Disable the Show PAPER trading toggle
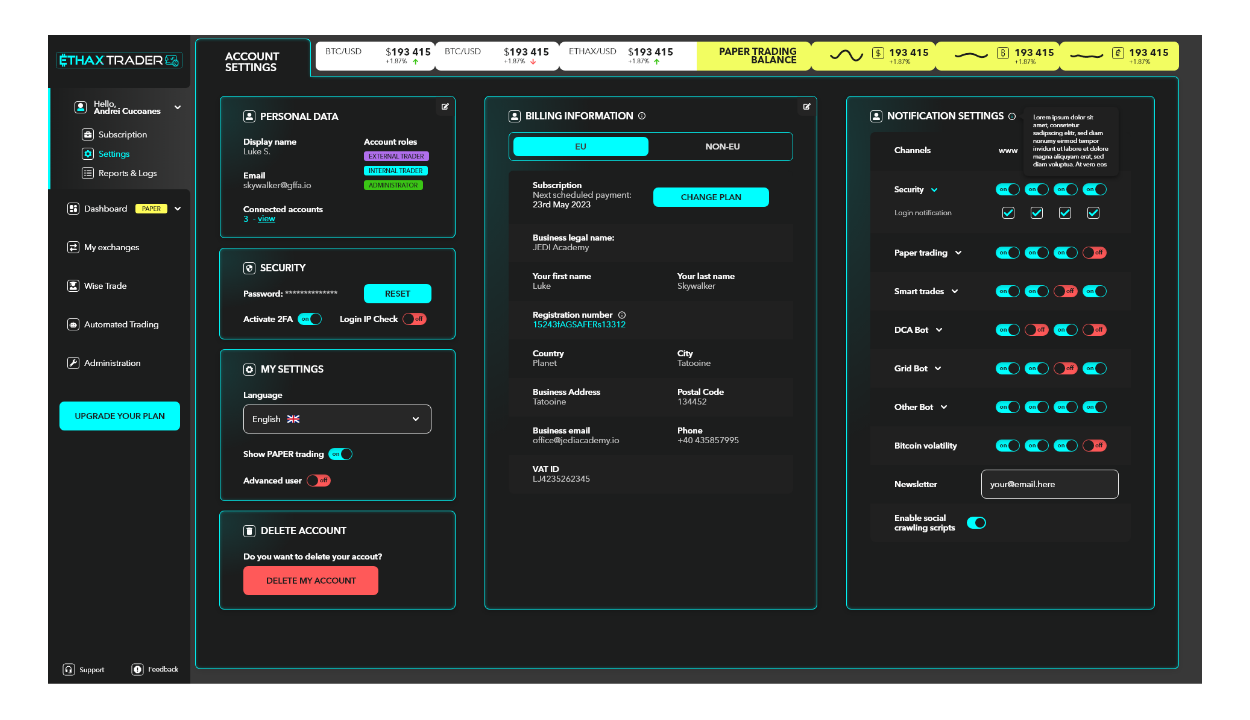Image resolution: width=1250 pixels, height=720 pixels. [x=341, y=453]
